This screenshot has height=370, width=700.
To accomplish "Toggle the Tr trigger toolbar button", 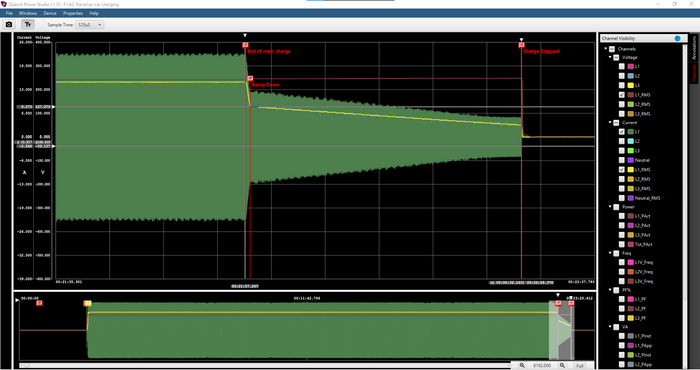I will (x=28, y=25).
